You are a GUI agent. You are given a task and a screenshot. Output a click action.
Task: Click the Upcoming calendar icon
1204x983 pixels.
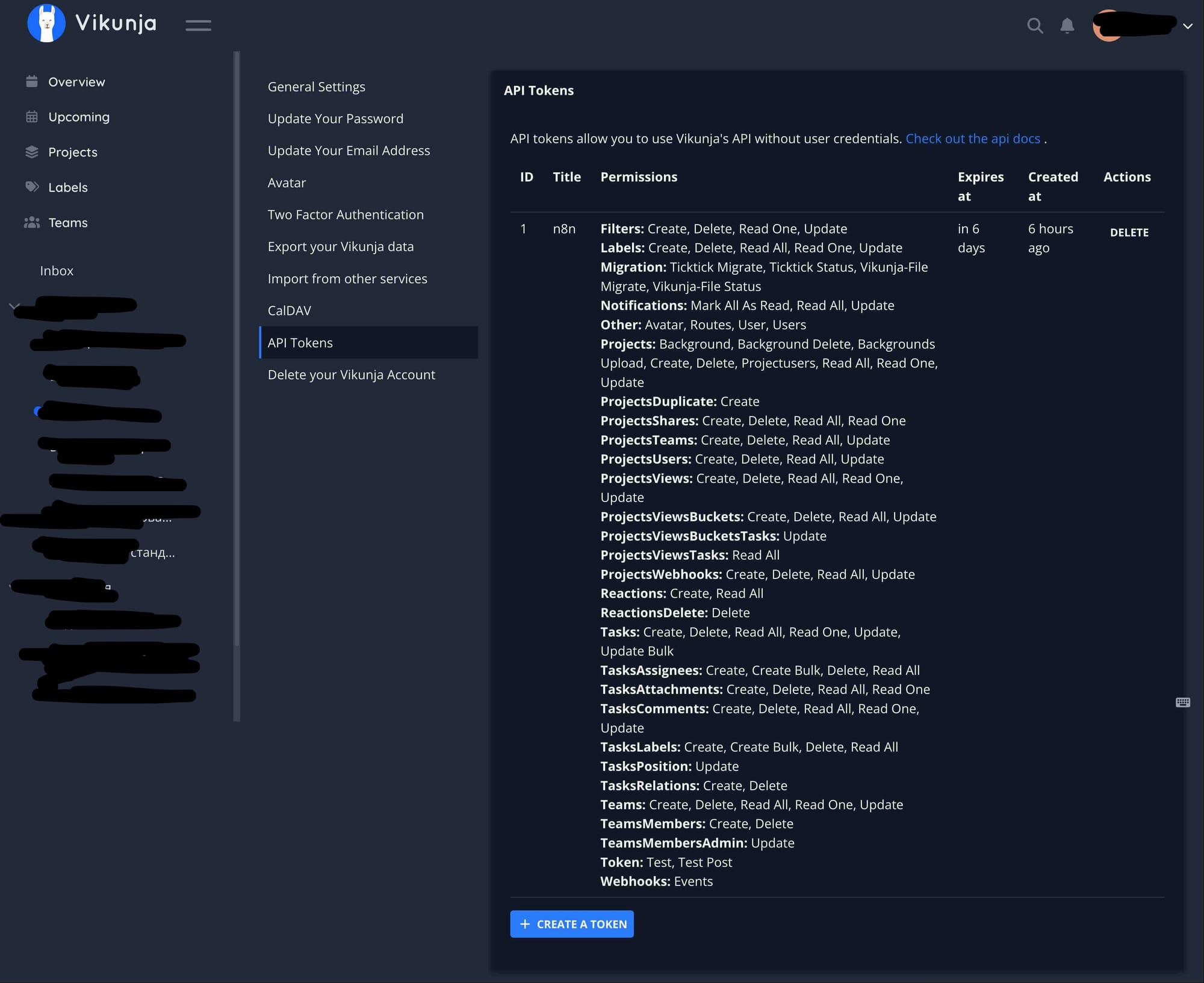point(32,117)
